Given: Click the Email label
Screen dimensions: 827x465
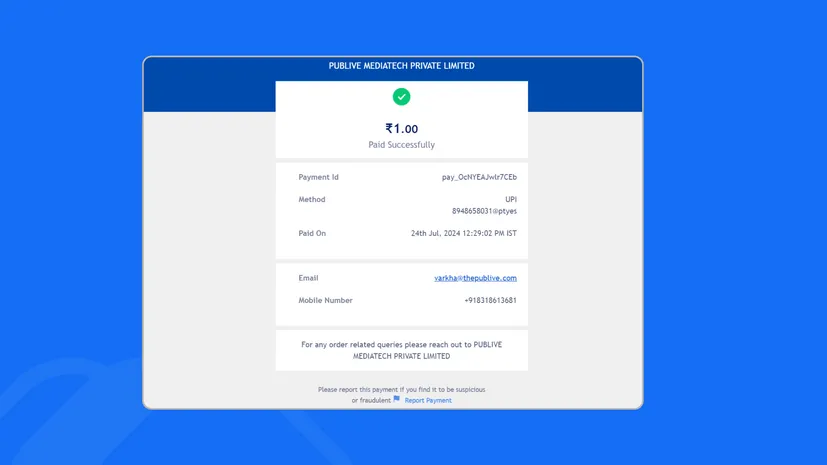Looking at the screenshot, I should tap(308, 278).
